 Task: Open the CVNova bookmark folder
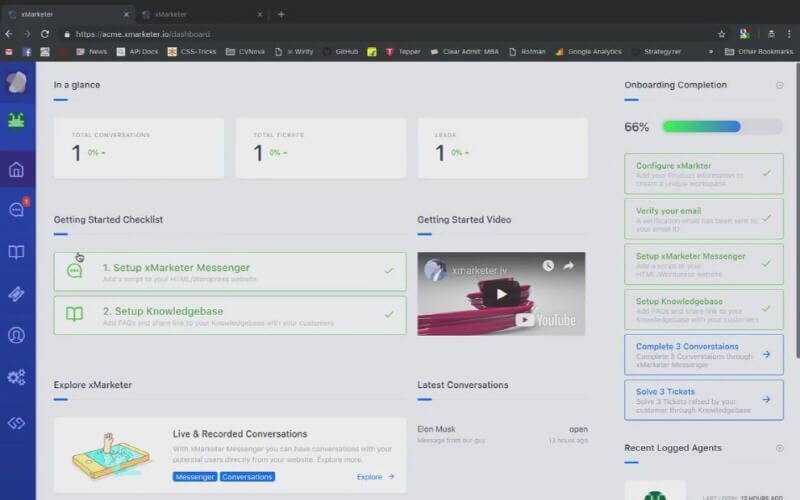pos(245,52)
